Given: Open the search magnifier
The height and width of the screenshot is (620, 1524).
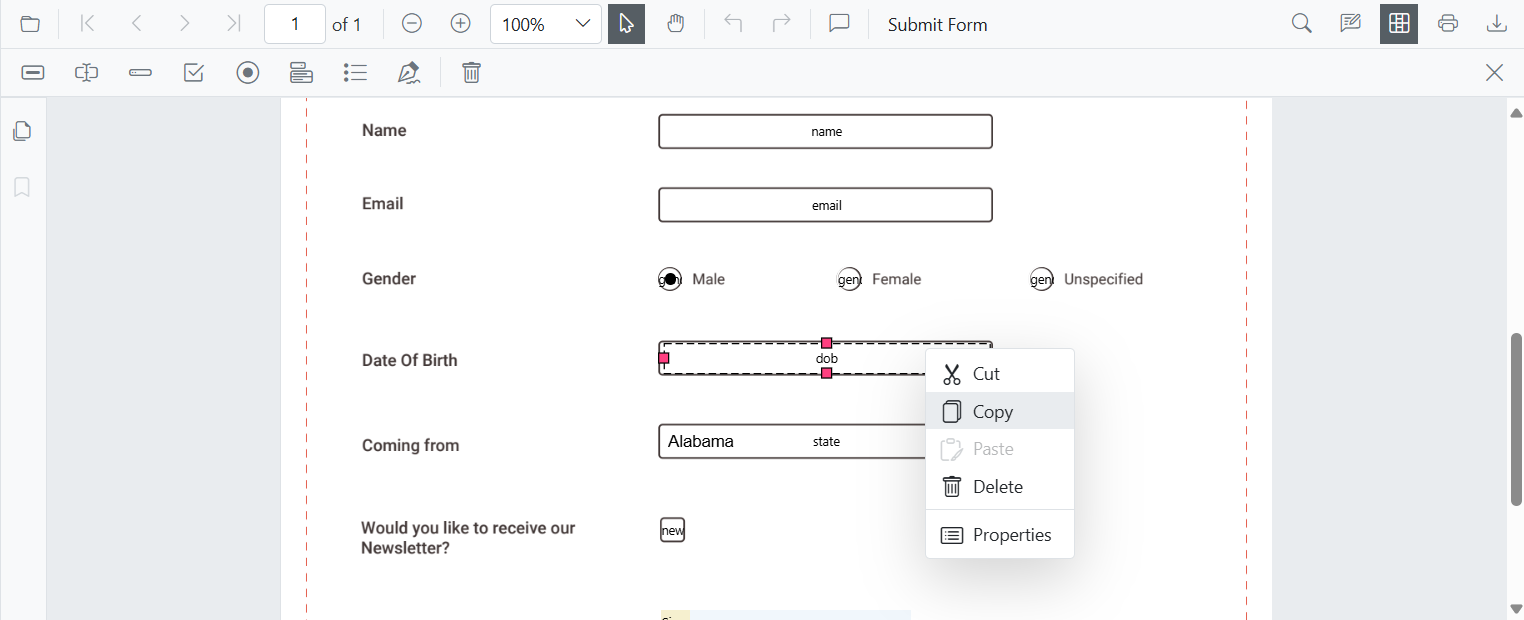Looking at the screenshot, I should click(1301, 24).
